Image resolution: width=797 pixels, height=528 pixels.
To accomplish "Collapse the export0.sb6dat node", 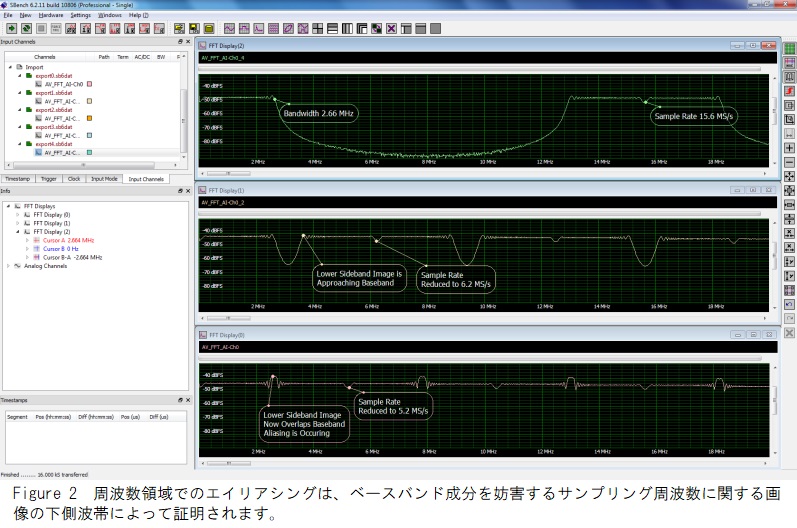I will tap(20, 76).
